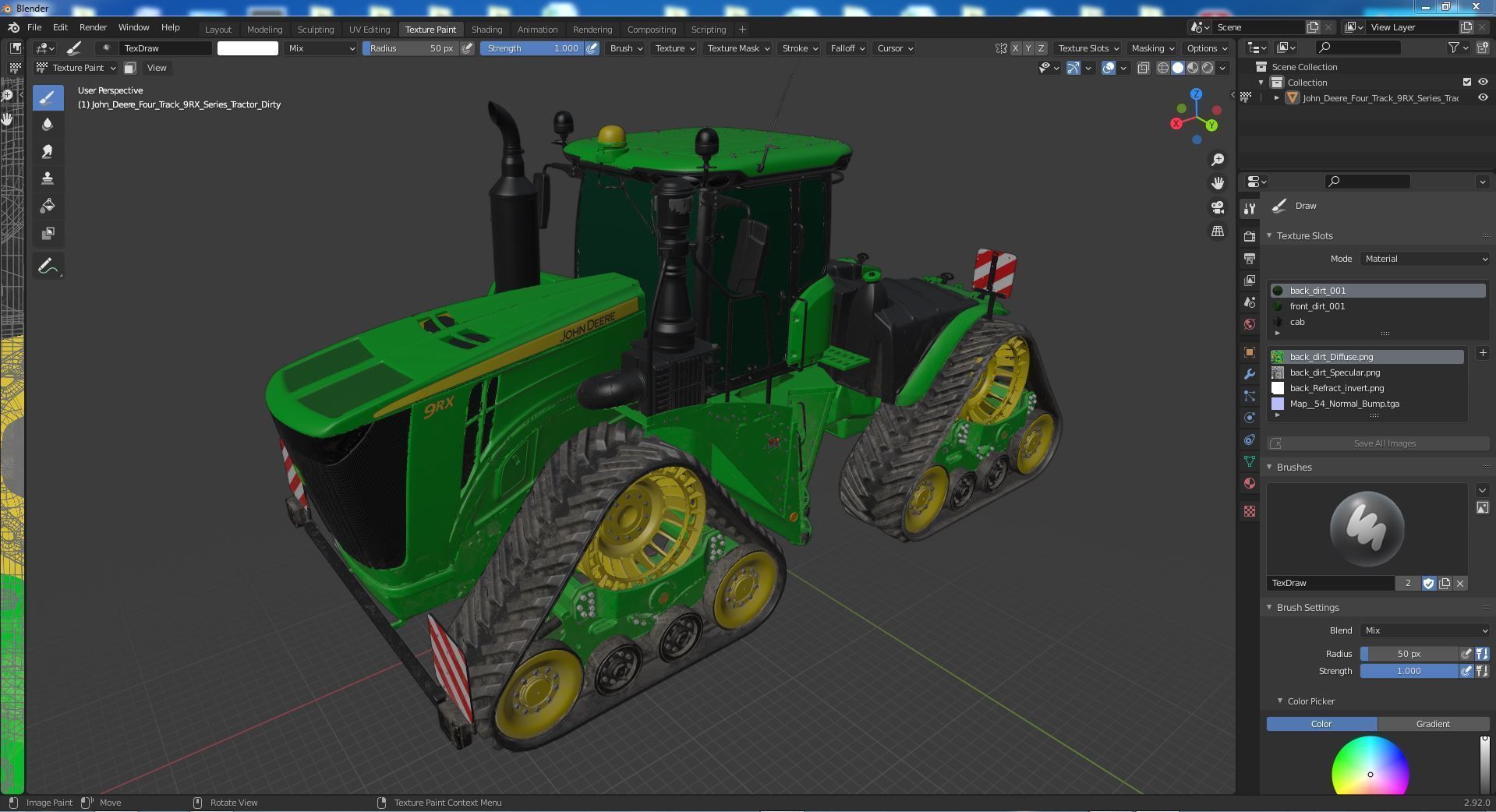Open the Object Constraints properties tab
Image resolution: width=1496 pixels, height=812 pixels.
(x=1250, y=440)
